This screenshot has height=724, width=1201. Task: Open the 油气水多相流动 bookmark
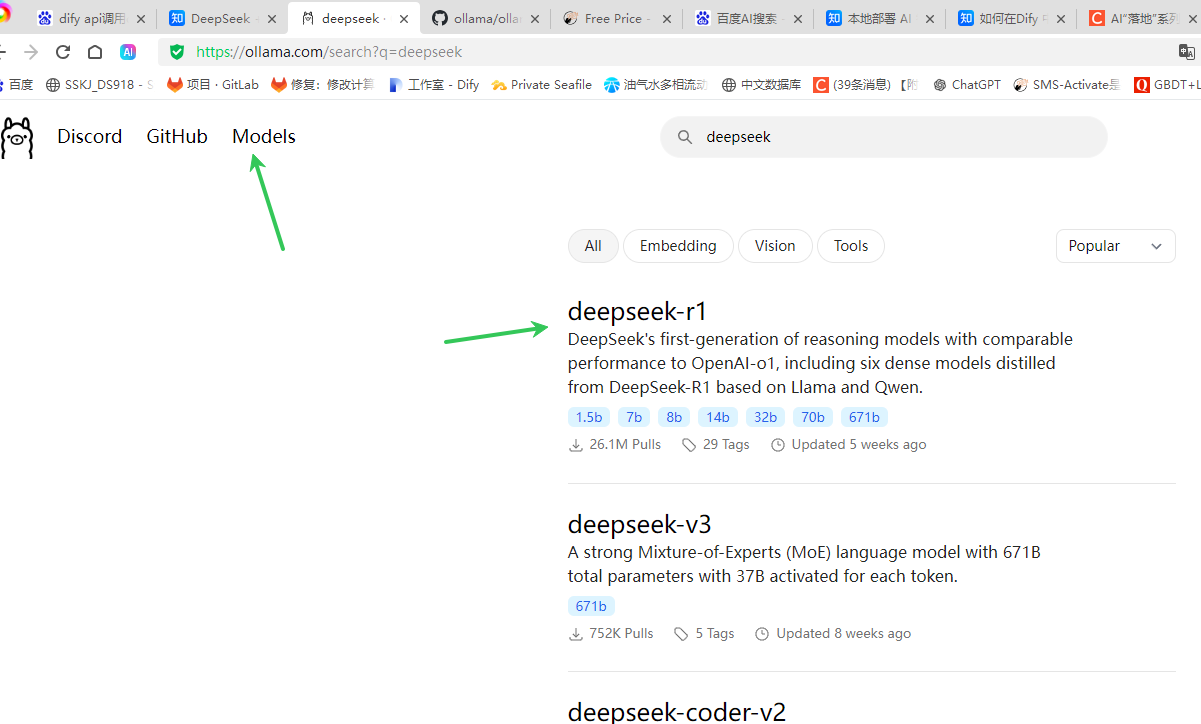[655, 85]
